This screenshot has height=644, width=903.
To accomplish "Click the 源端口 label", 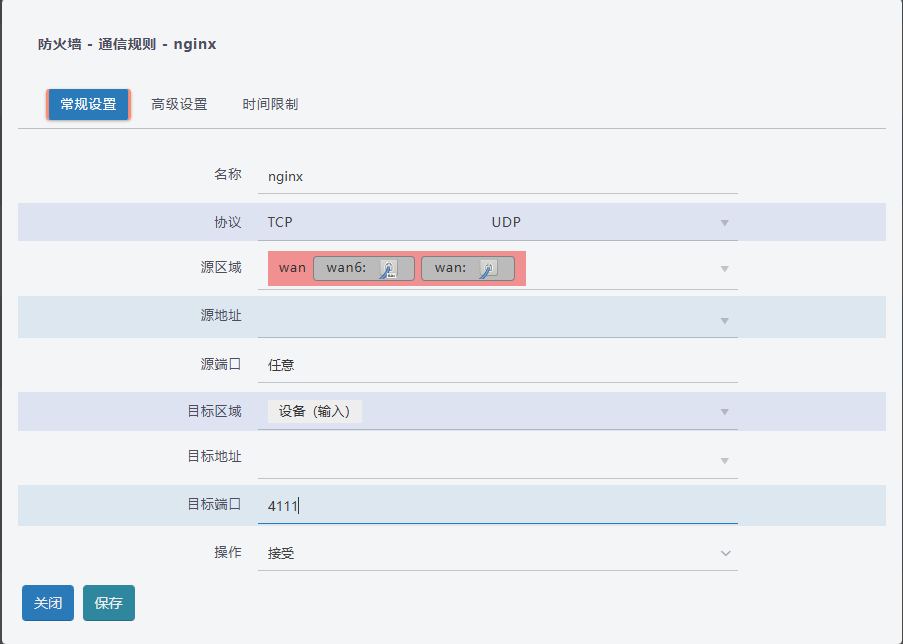I will (x=221, y=364).
